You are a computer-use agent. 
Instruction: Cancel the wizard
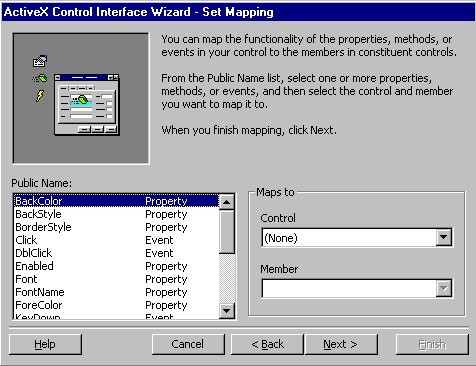188,344
